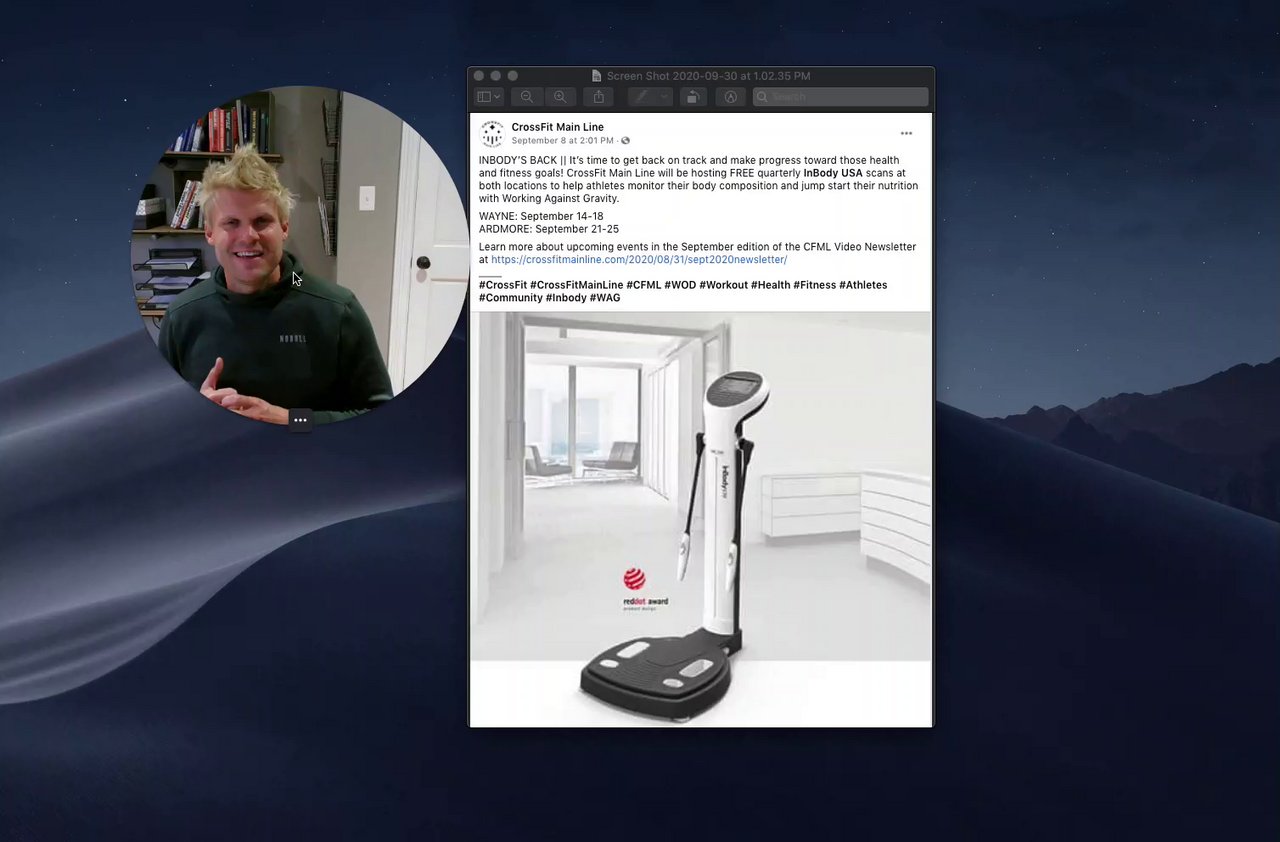Click the ARDMORE: September 21-25 line
The width and height of the screenshot is (1280, 842).
549,229
